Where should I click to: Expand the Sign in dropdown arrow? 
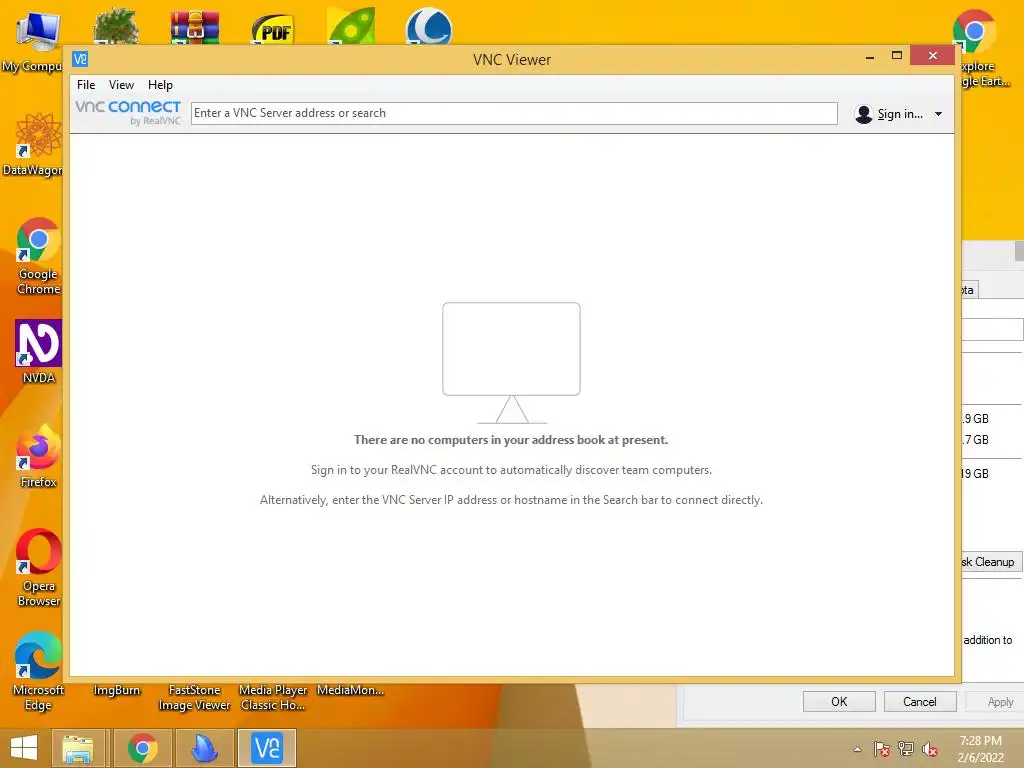coord(938,114)
